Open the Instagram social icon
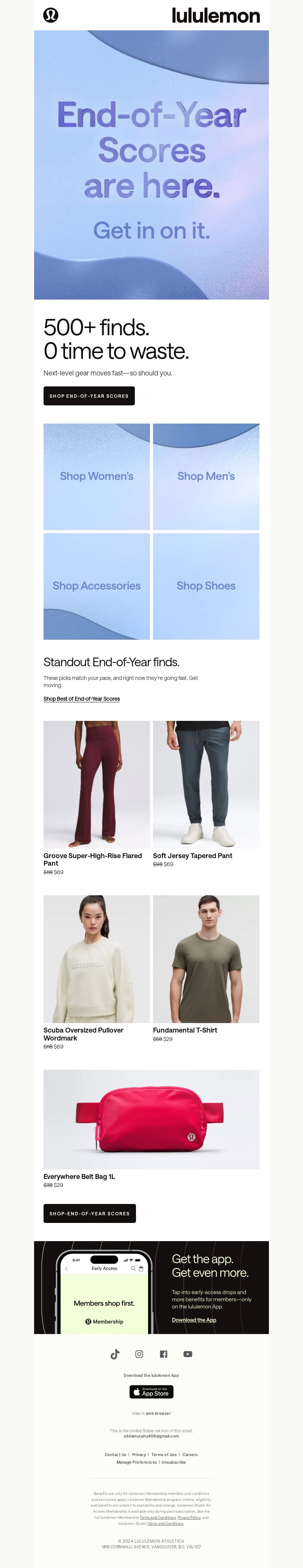Viewport: 303px width, 1568px height. click(139, 1354)
